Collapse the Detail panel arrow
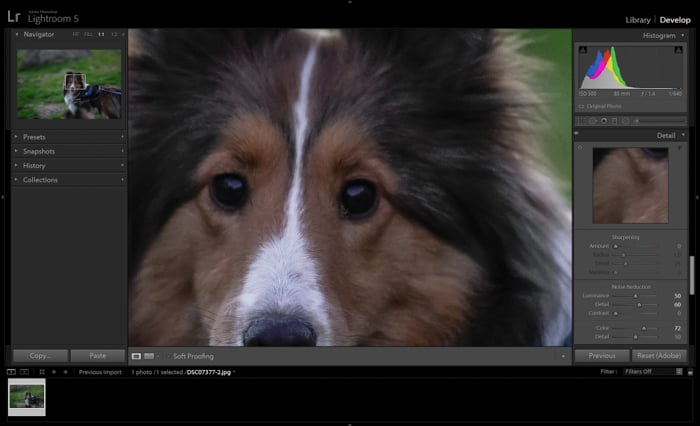 pos(683,135)
